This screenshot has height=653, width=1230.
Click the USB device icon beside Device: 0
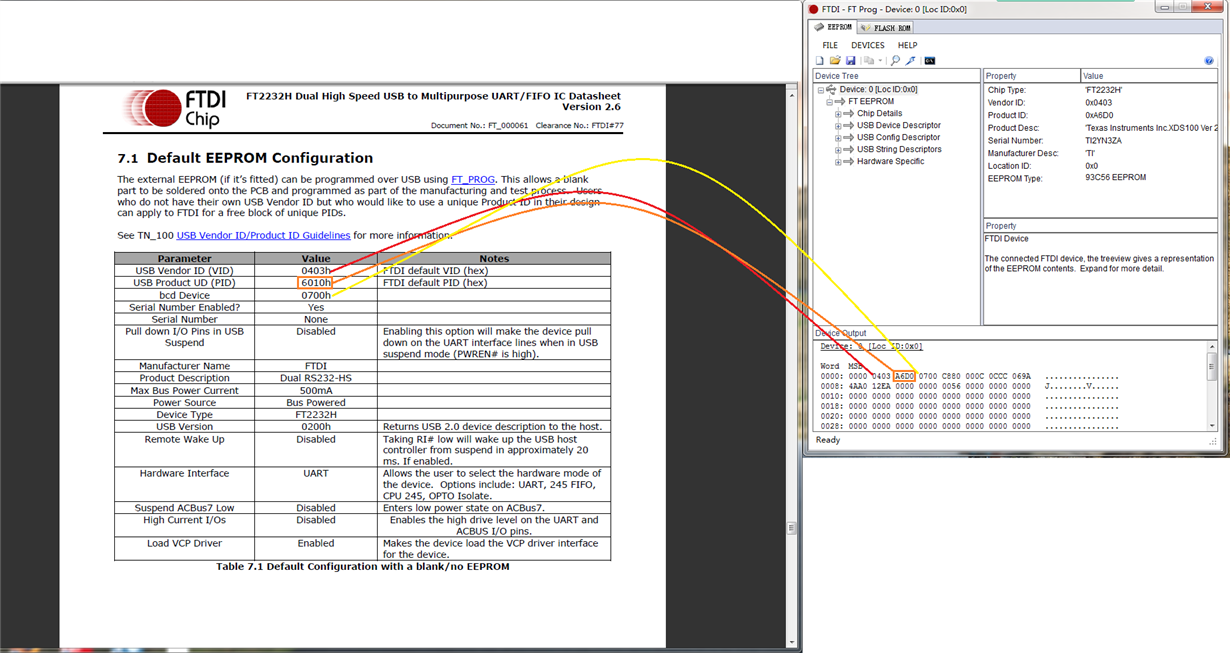831,89
